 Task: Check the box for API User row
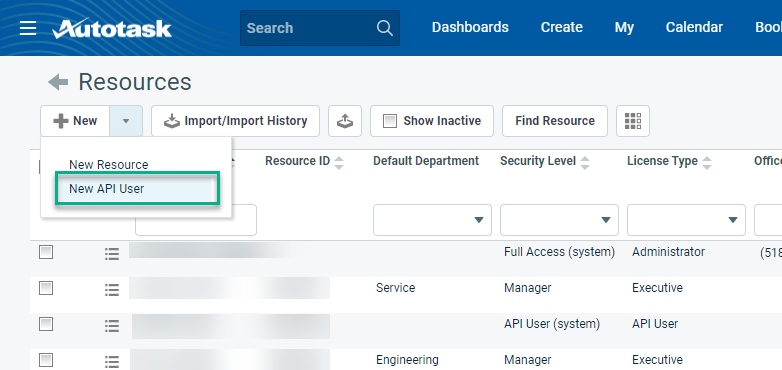46,324
